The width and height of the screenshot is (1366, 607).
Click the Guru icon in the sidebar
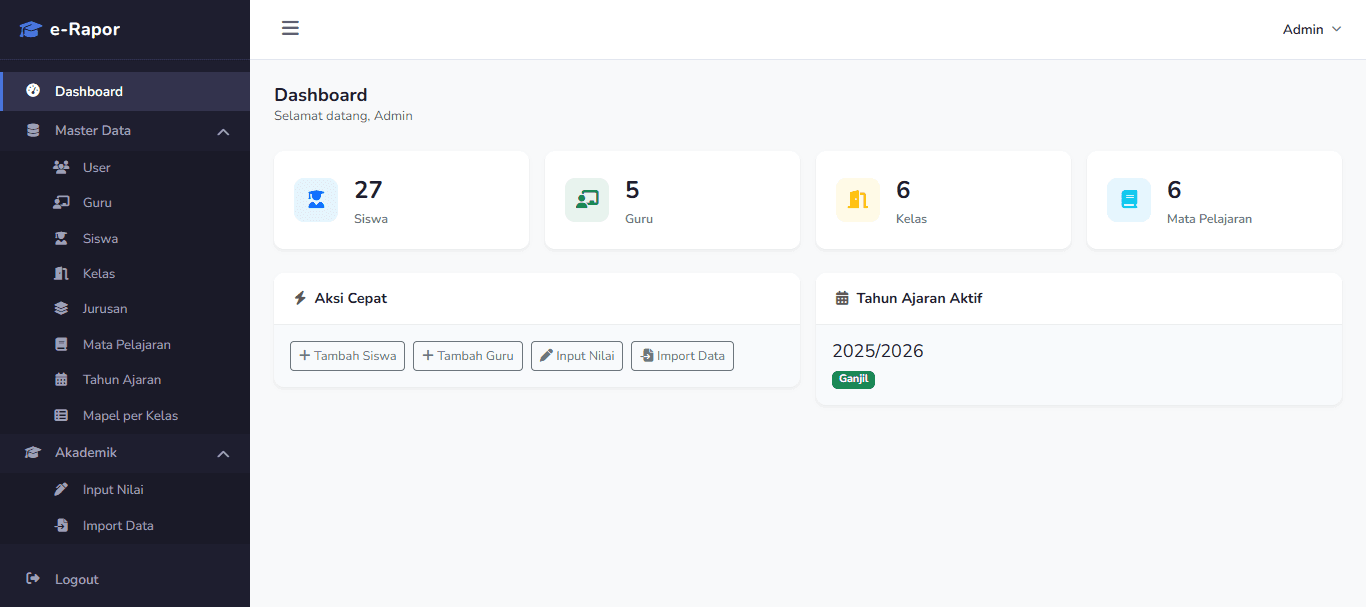(x=63, y=202)
